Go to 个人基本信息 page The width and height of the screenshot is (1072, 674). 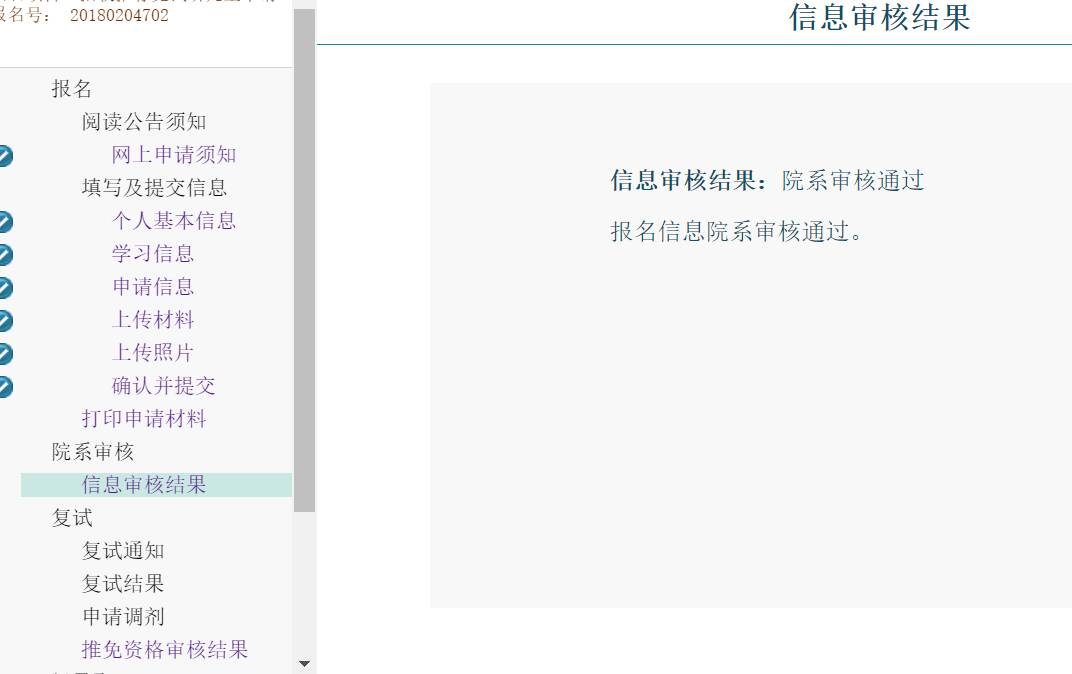pos(174,221)
